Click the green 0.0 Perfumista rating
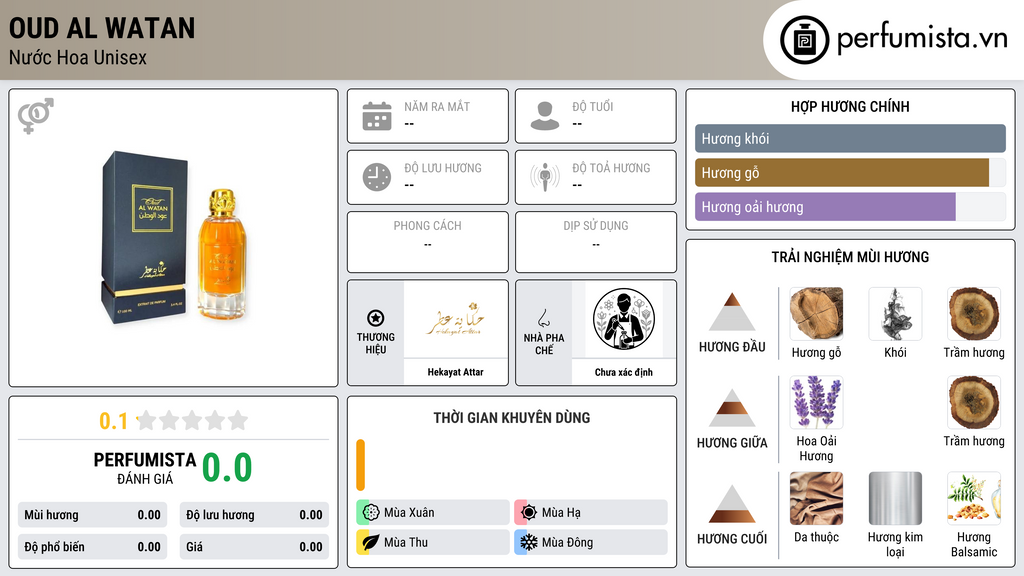Screen dimensions: 1024x576 pos(227,468)
